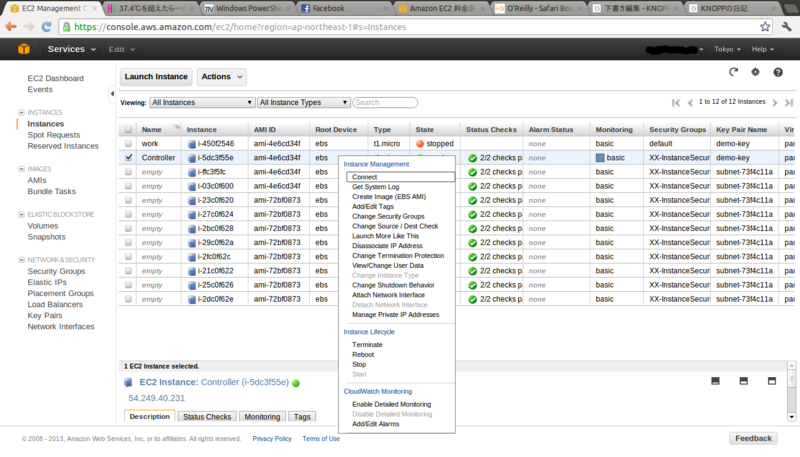Click the EC2 instance cube icon in details
Image resolution: width=800 pixels, height=457 pixels.
[128, 382]
